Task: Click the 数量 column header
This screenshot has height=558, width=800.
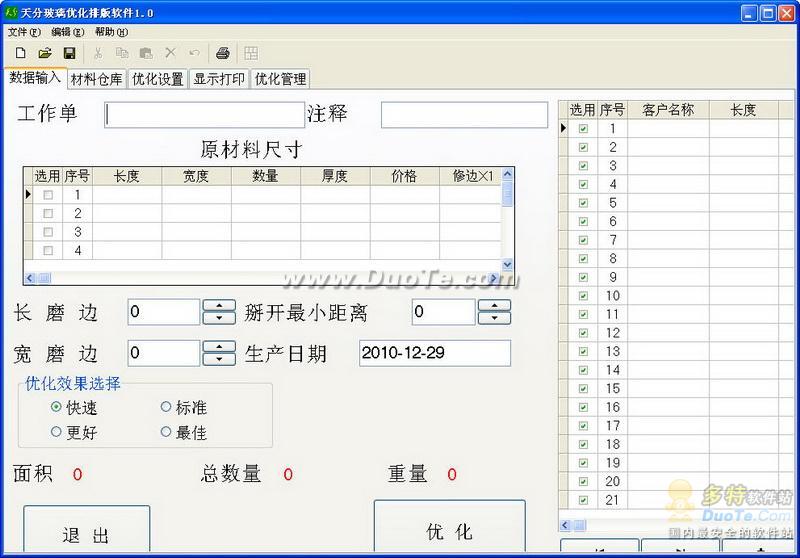Action: [x=266, y=176]
